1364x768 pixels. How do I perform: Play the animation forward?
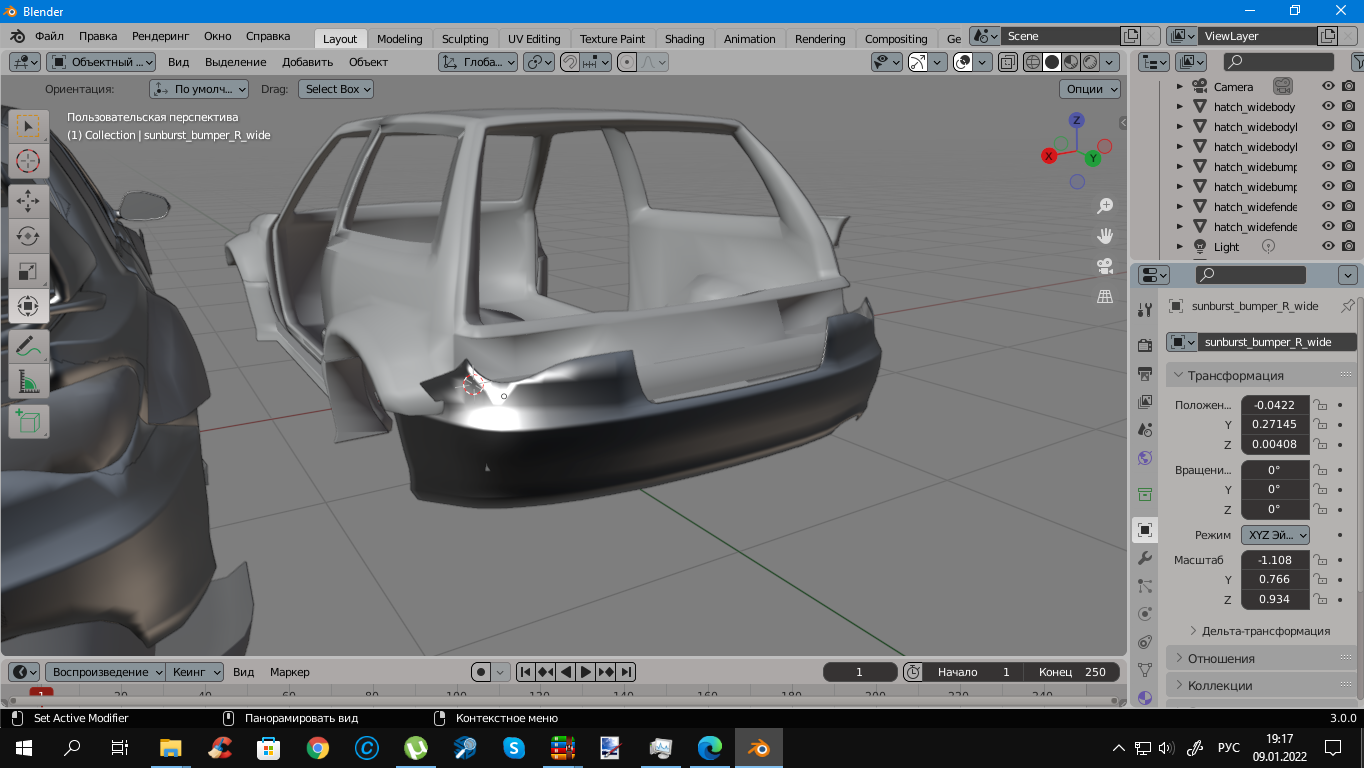586,672
